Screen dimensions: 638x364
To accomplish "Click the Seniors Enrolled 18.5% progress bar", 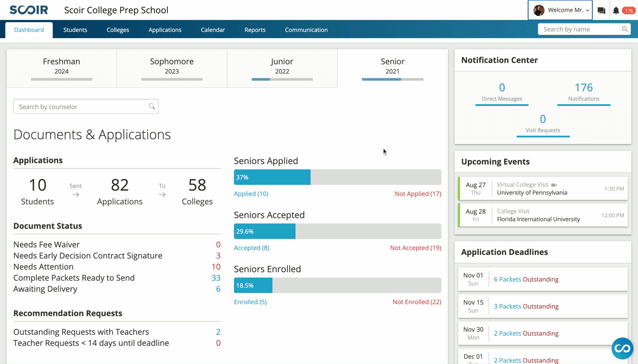I will (x=337, y=286).
